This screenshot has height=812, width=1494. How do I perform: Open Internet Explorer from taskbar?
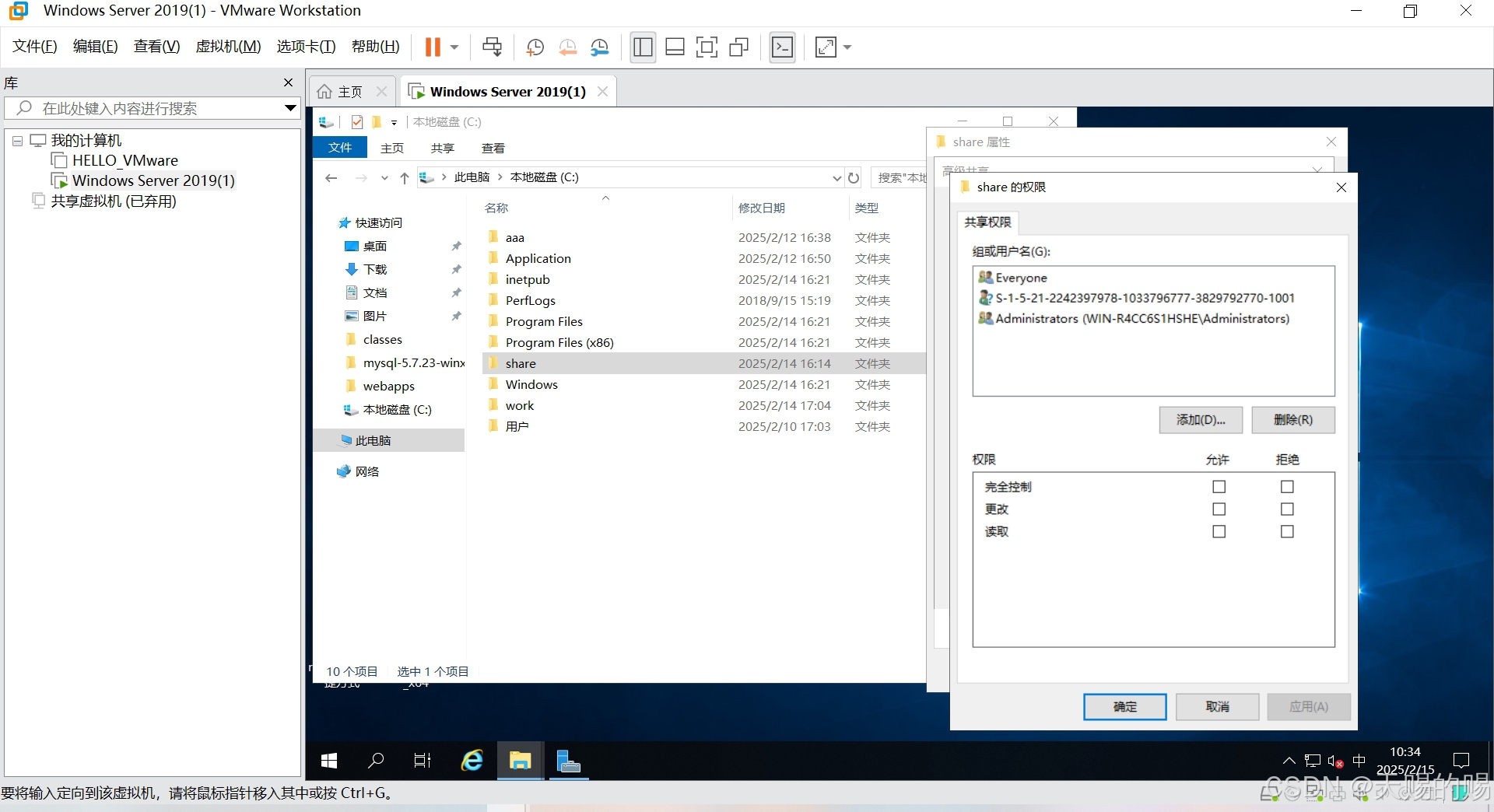472,761
